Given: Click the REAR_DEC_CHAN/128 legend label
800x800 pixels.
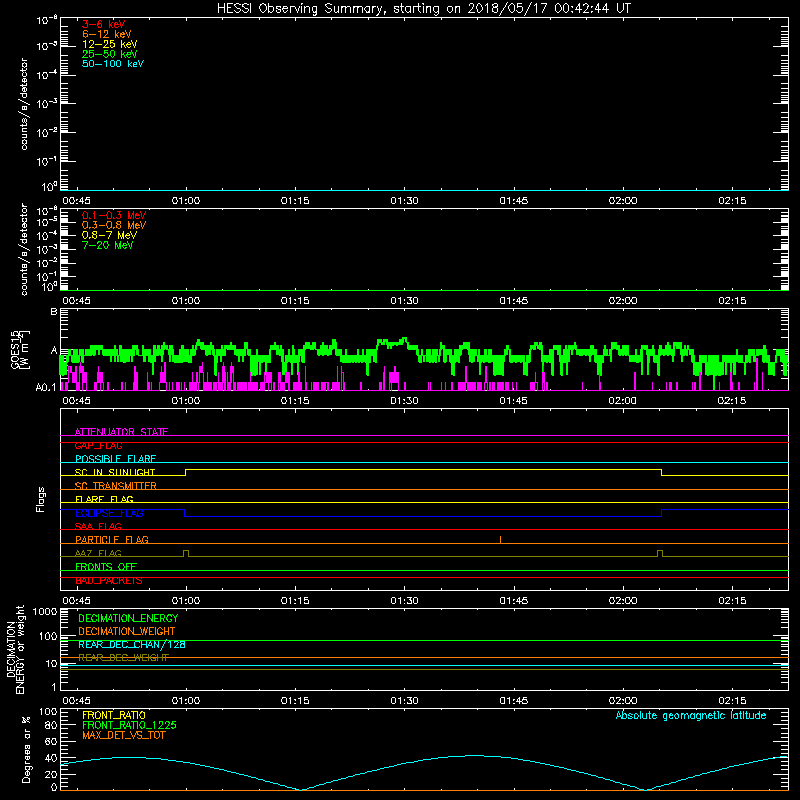Looking at the screenshot, I should (132, 644).
